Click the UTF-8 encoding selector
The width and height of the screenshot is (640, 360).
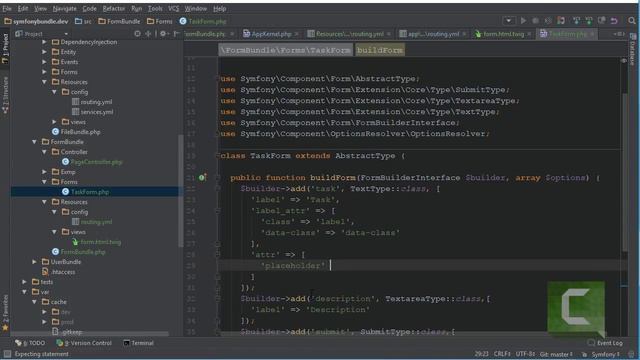pyautogui.click(x=525, y=354)
